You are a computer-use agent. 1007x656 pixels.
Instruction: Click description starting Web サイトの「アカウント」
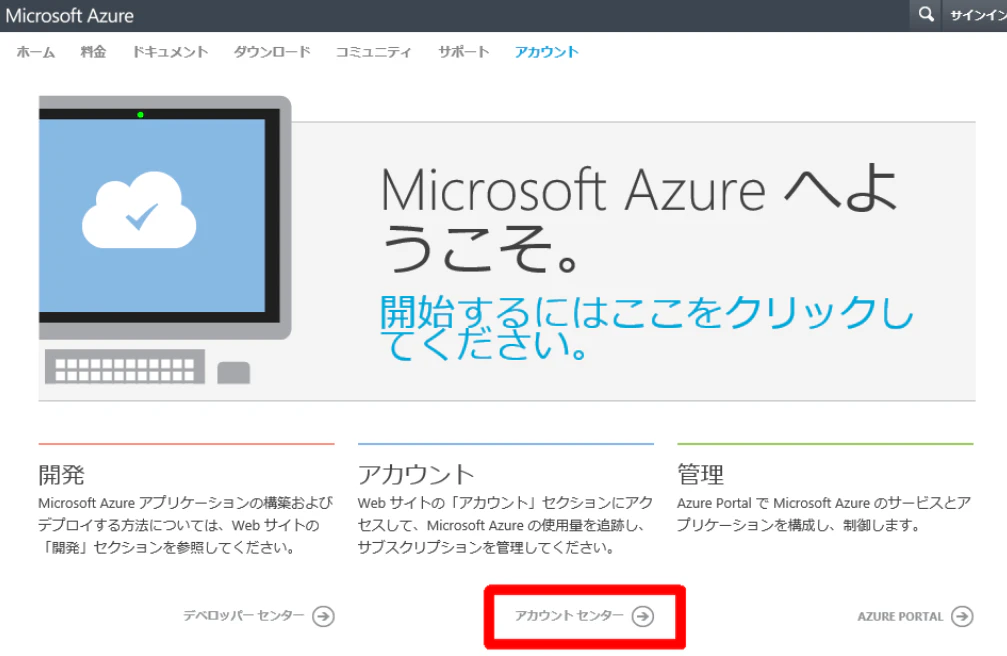pos(505,525)
